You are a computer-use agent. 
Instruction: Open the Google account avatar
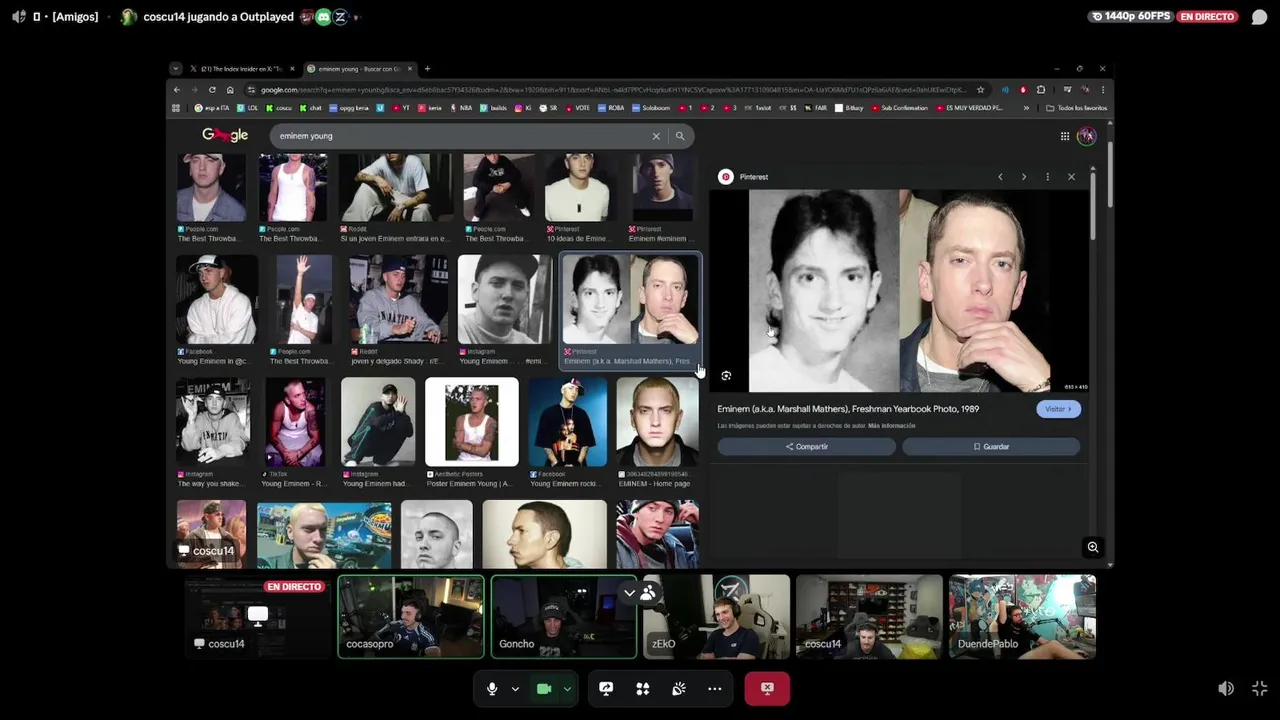1087,136
